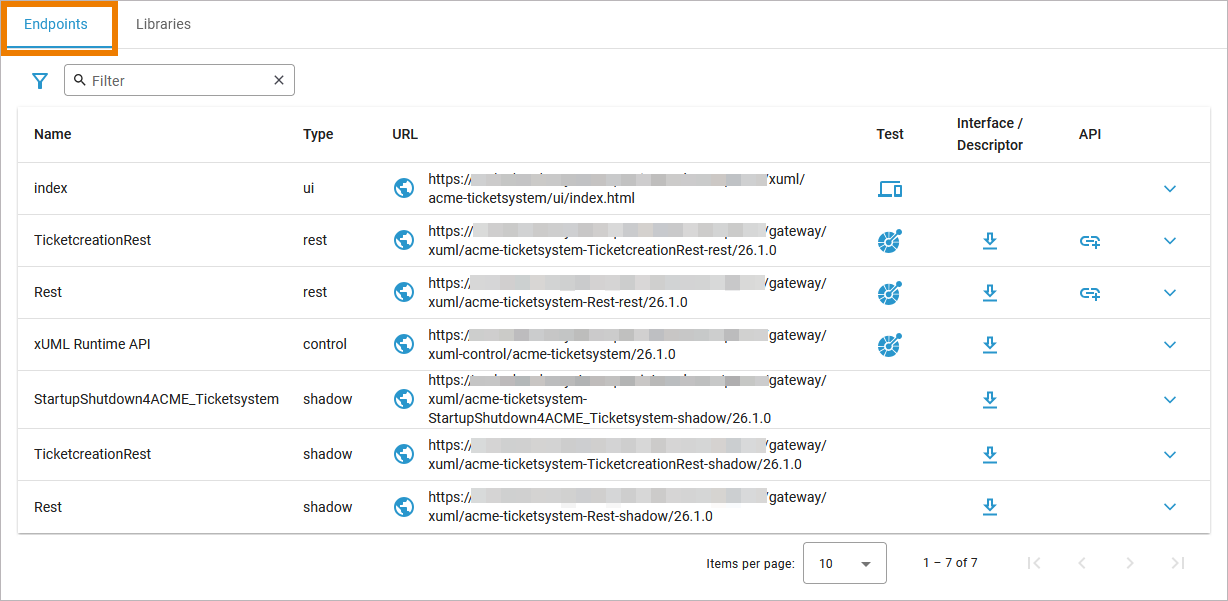Expand the Rest shadow row
Screen dimensions: 1228x601
point(1170,507)
